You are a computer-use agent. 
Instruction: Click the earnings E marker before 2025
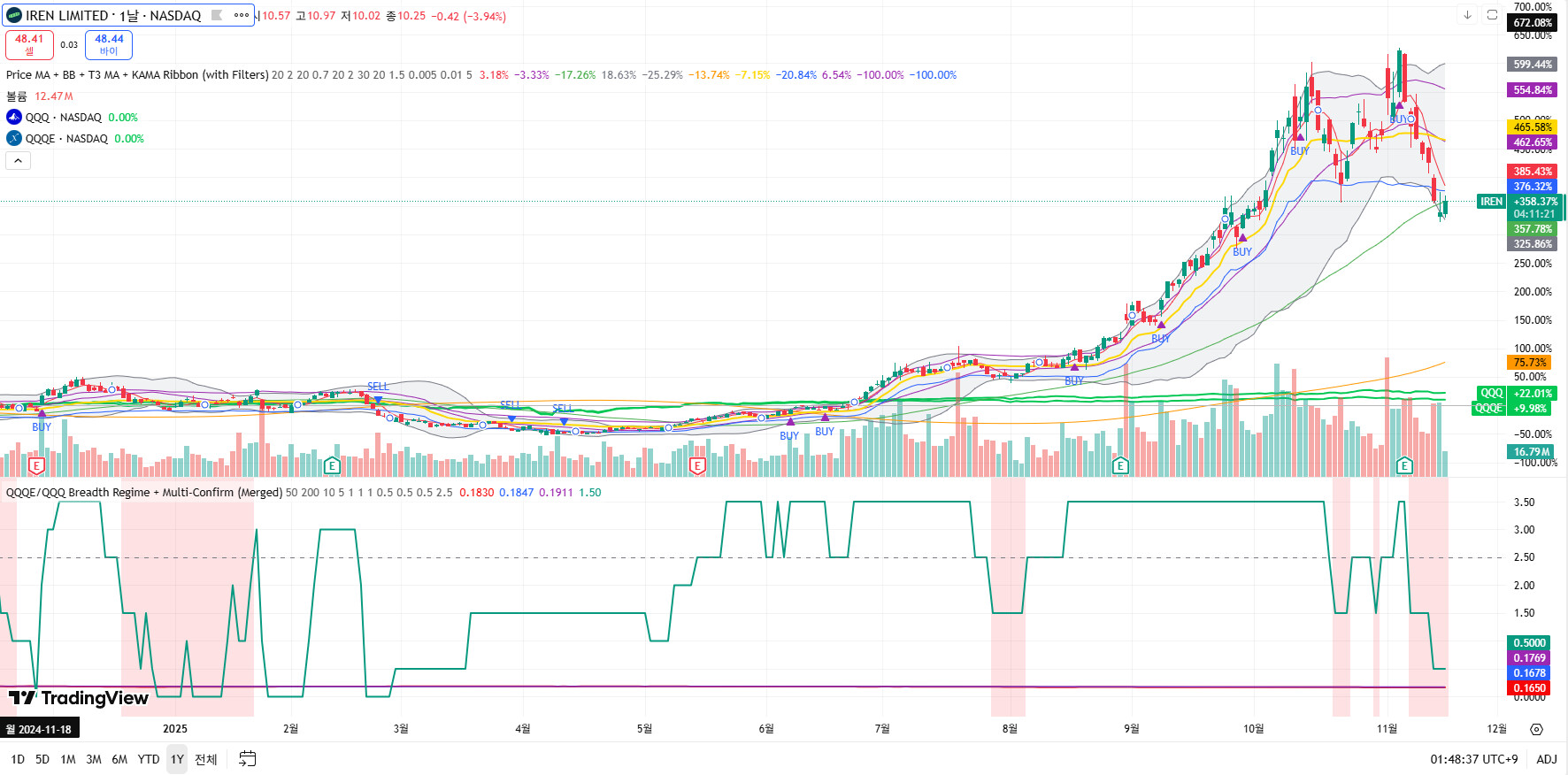[x=36, y=465]
